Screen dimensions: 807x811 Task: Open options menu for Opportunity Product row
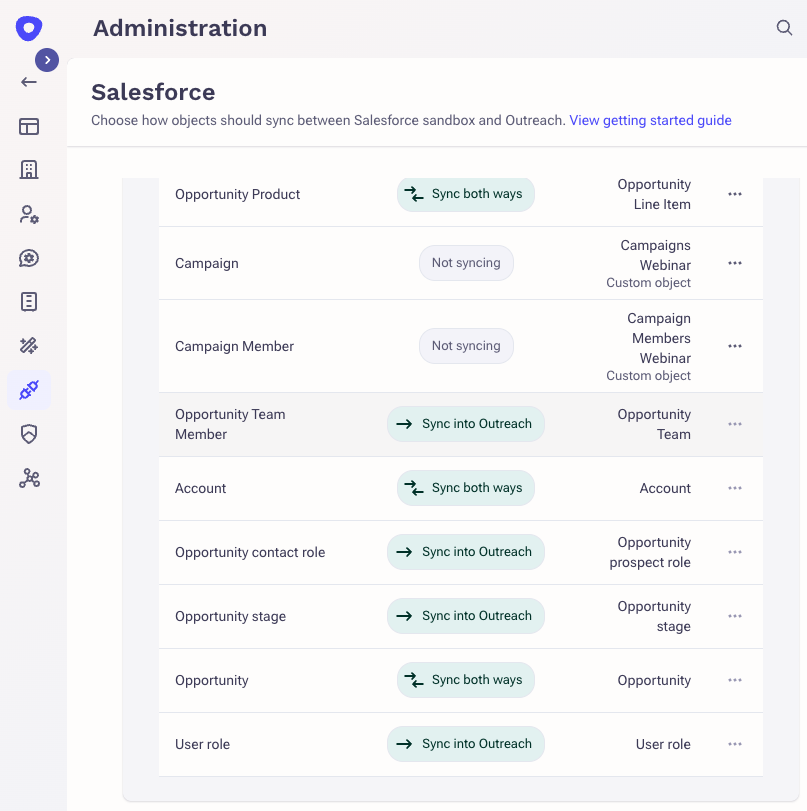pos(735,194)
